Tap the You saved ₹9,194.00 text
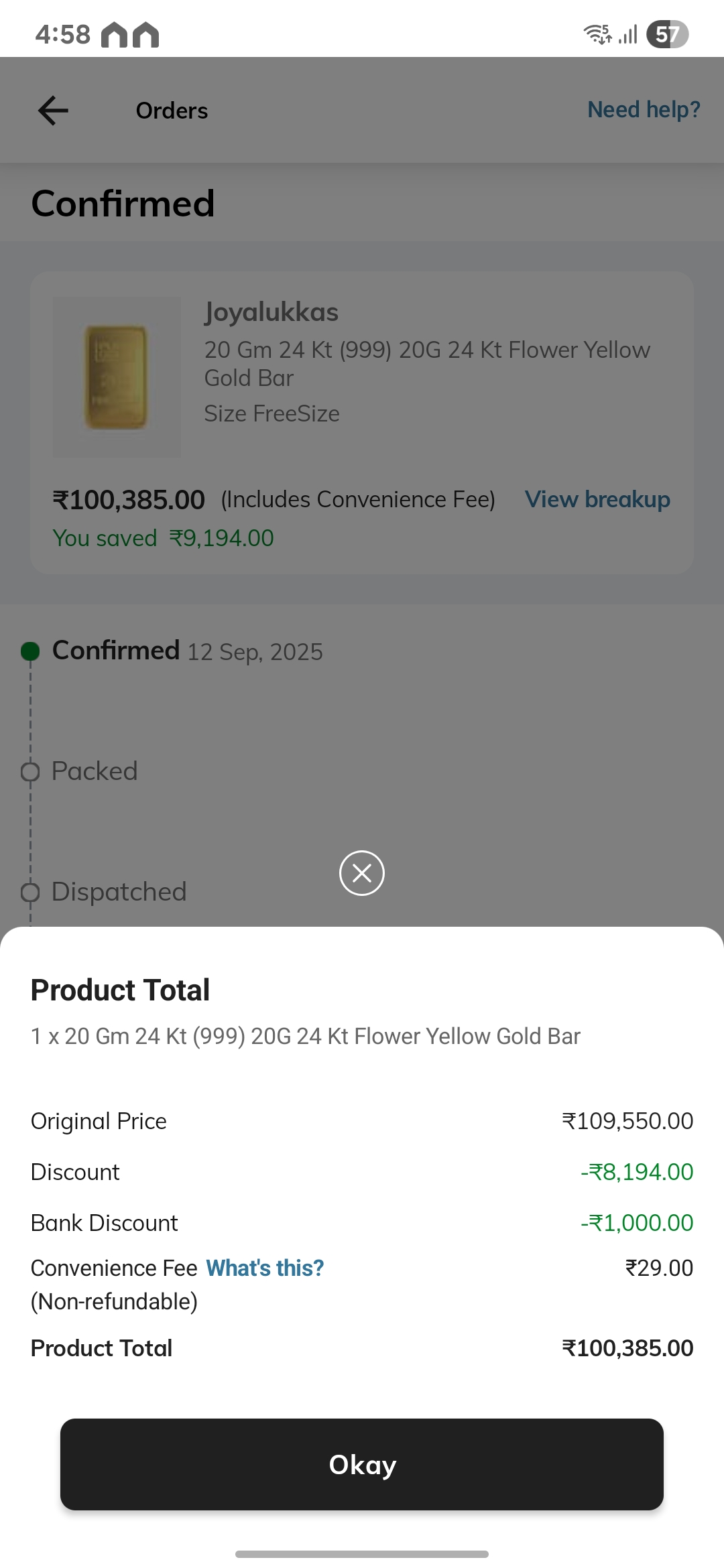724x1568 pixels. pos(164,538)
